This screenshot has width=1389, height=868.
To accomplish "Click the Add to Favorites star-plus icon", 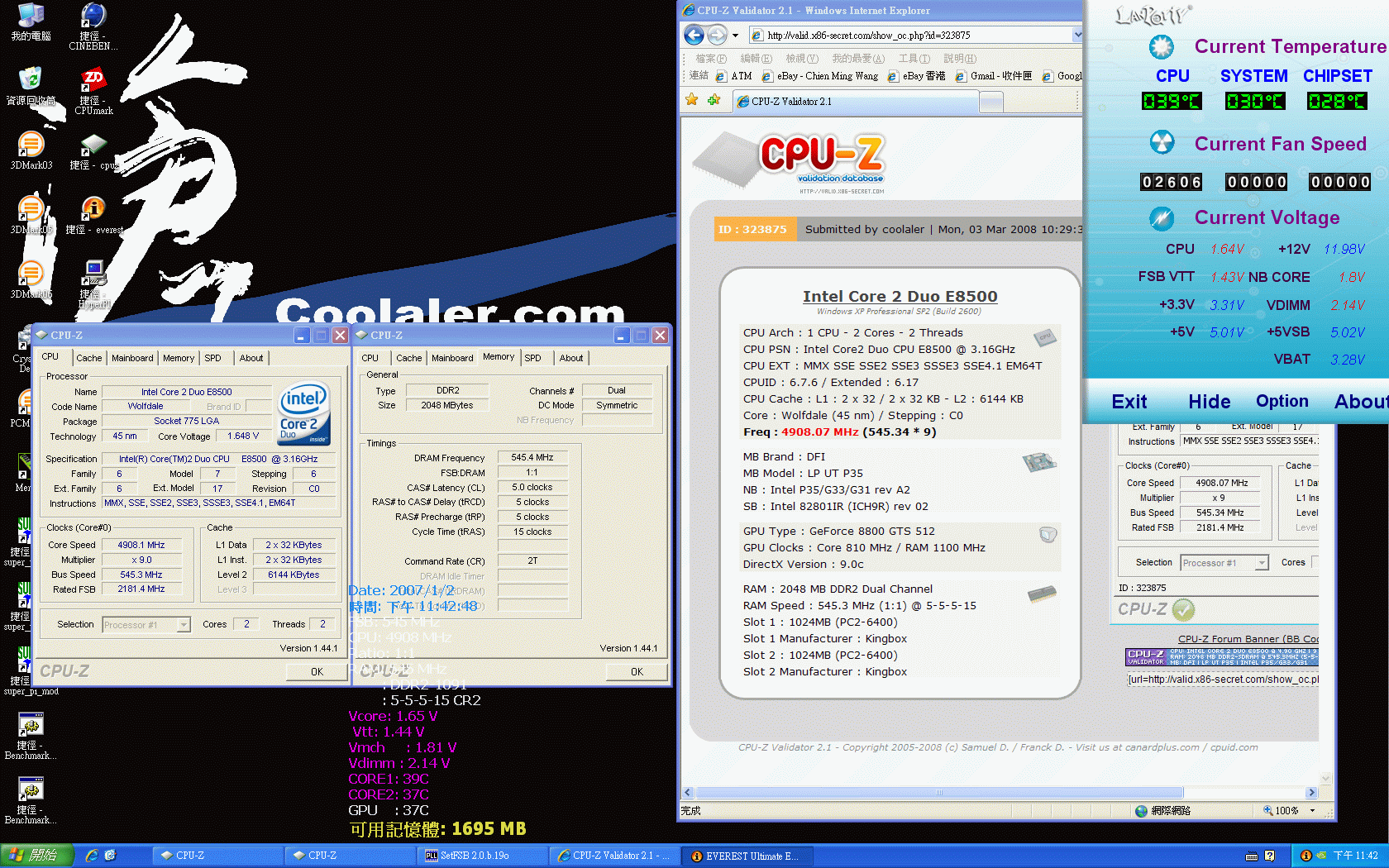I will pyautogui.click(x=714, y=100).
